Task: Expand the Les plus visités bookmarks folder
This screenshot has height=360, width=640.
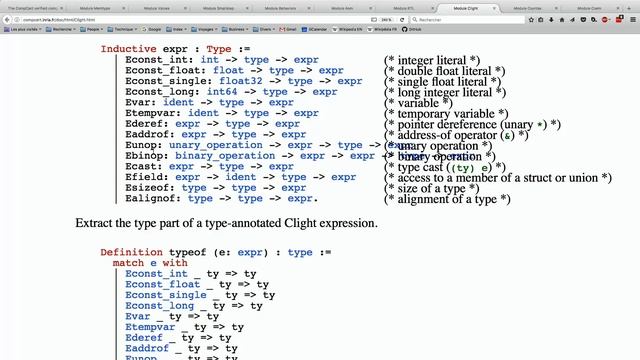Action: coord(23,29)
